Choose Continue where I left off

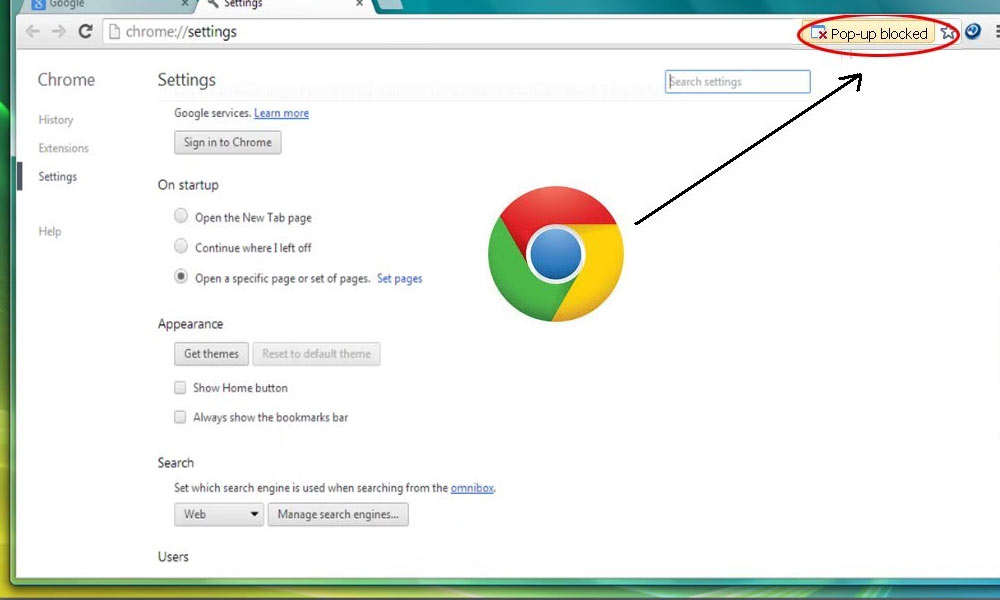181,246
